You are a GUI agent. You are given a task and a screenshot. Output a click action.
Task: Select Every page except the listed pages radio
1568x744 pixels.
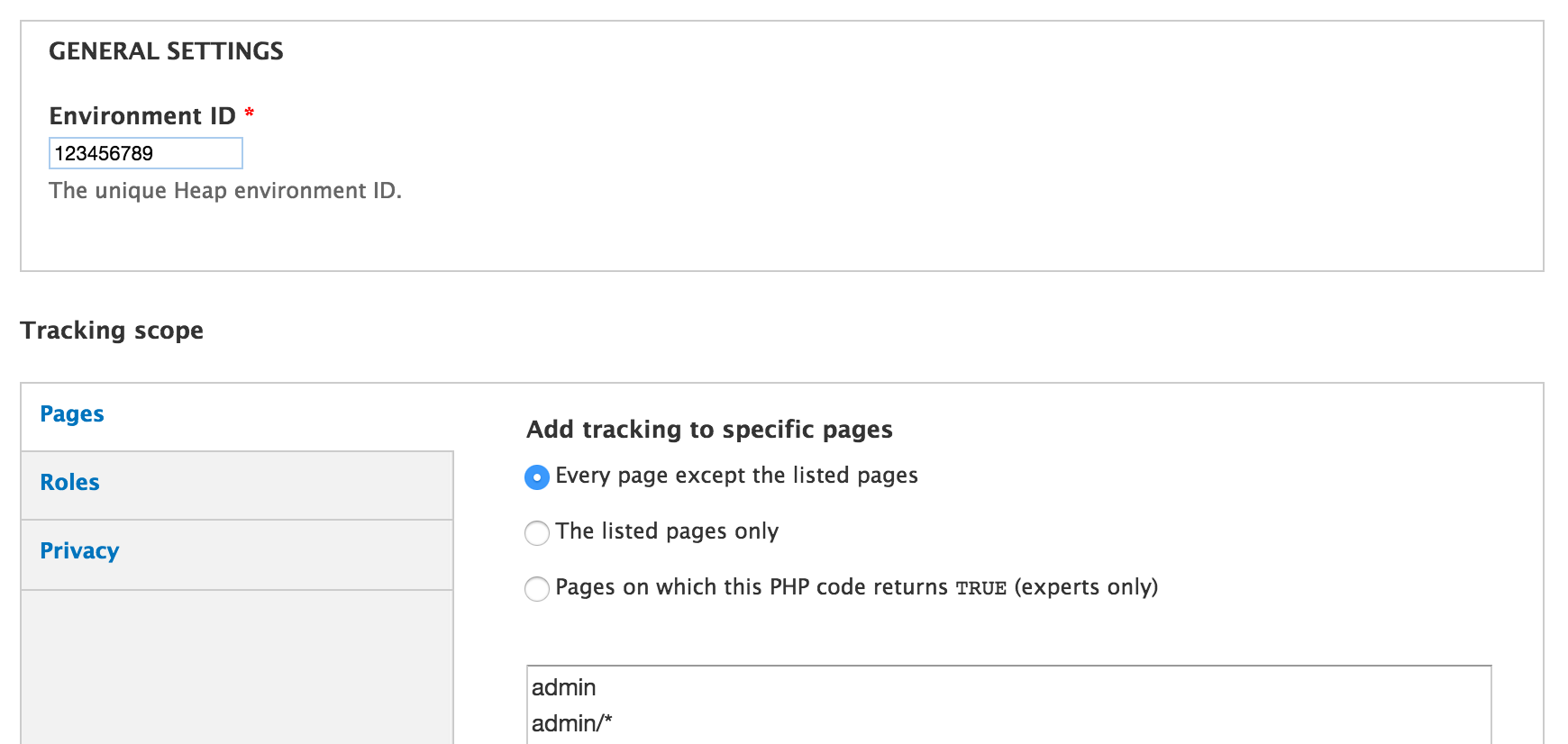tap(537, 477)
